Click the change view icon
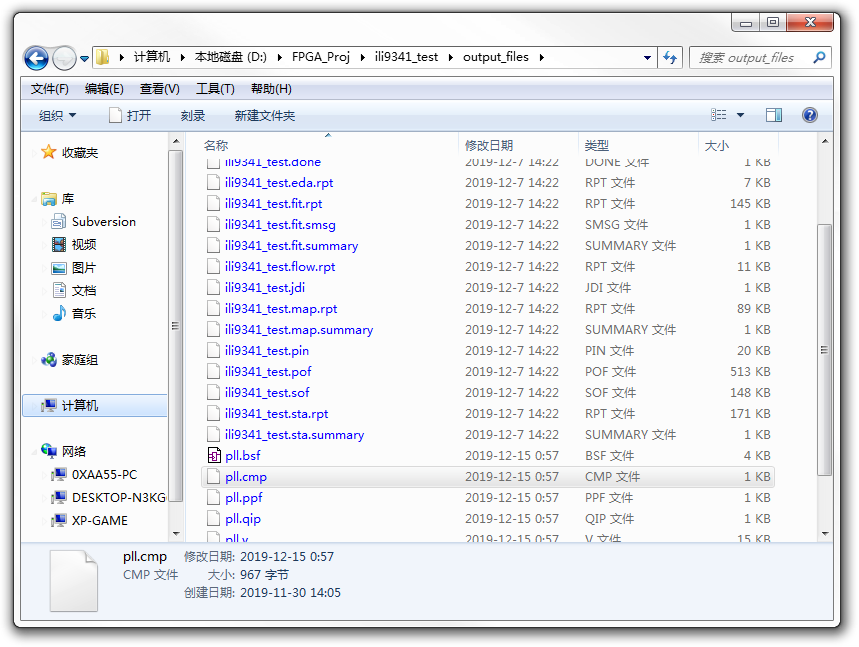859x647 pixels. [719, 115]
